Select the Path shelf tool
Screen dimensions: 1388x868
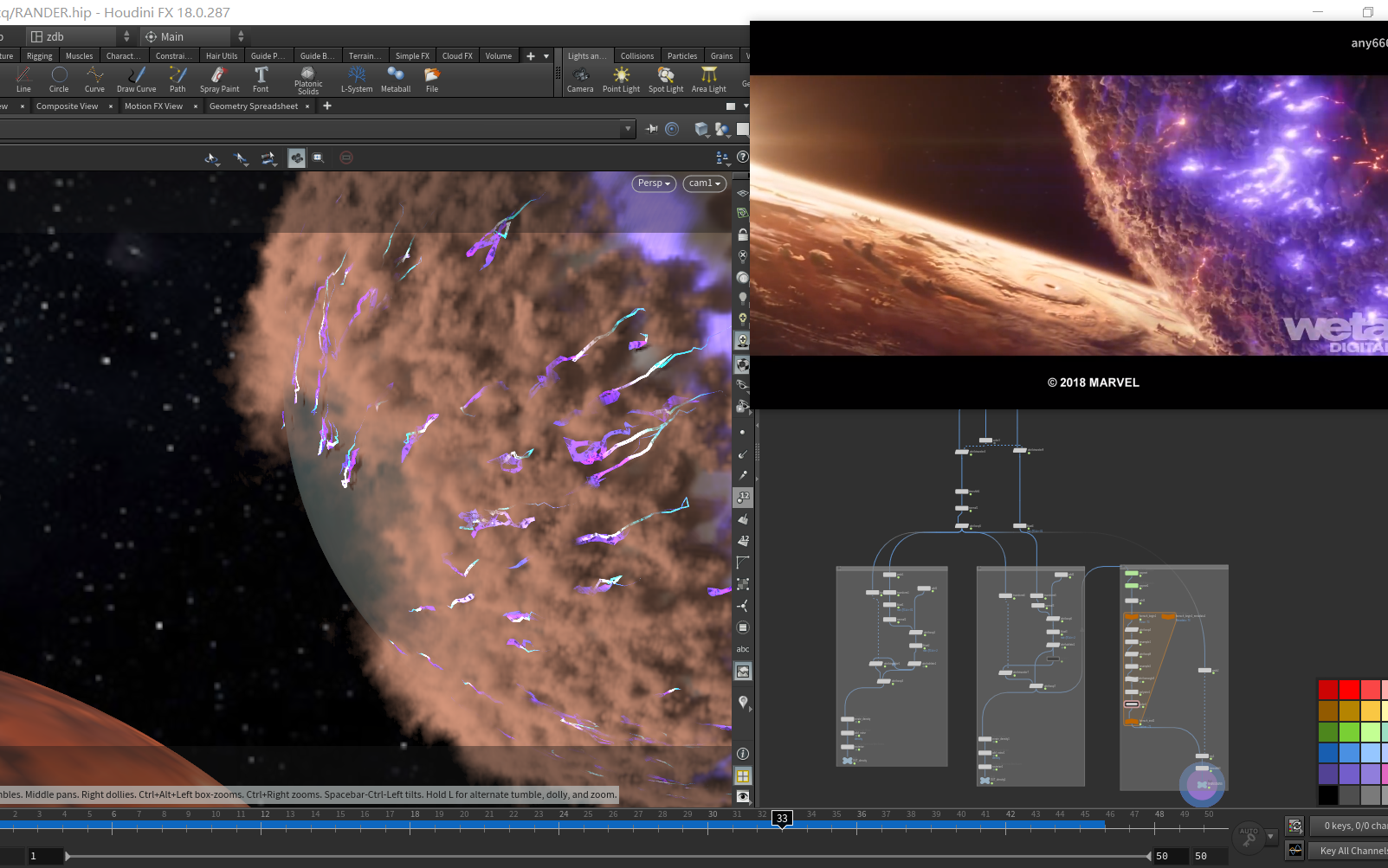[x=178, y=80]
